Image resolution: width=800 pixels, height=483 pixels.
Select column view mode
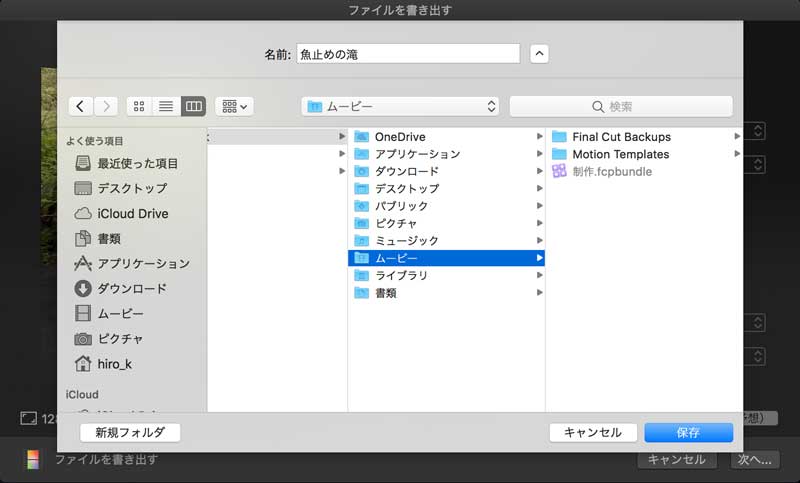coord(193,106)
